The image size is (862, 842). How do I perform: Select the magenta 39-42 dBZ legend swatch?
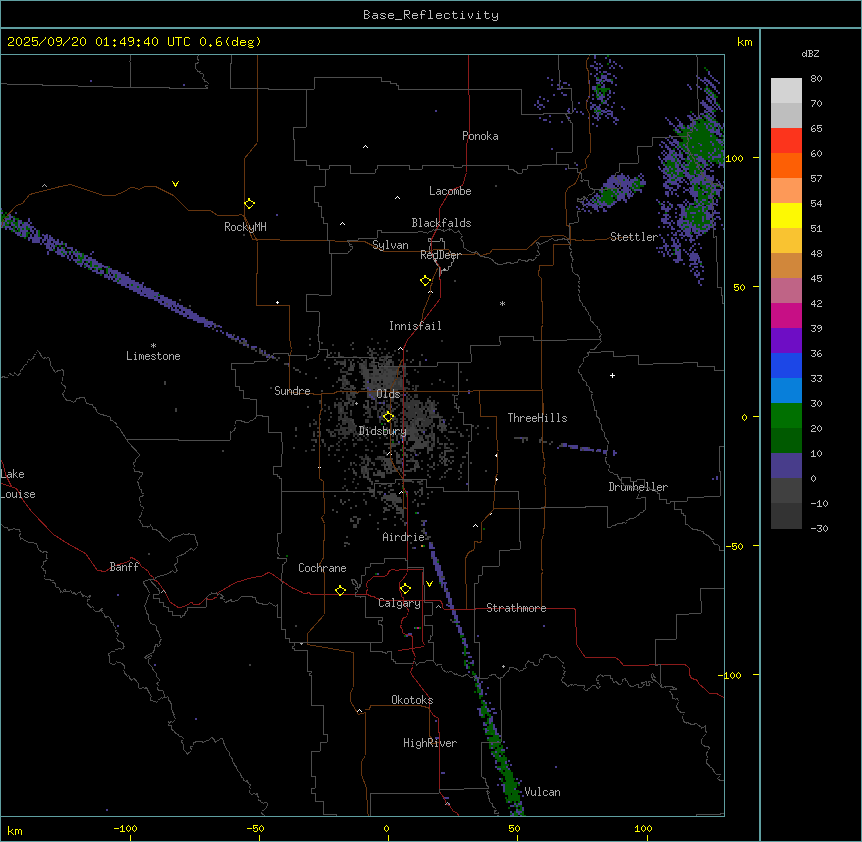pos(786,315)
